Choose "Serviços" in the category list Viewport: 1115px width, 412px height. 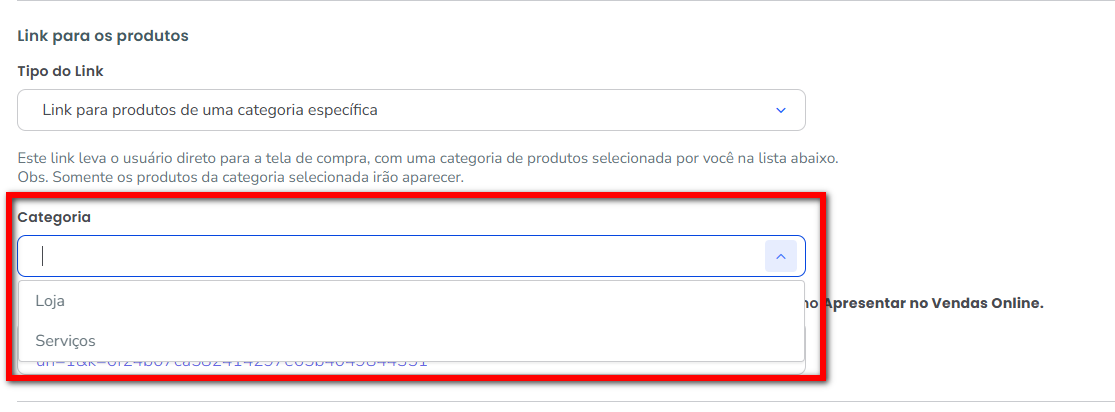point(65,341)
